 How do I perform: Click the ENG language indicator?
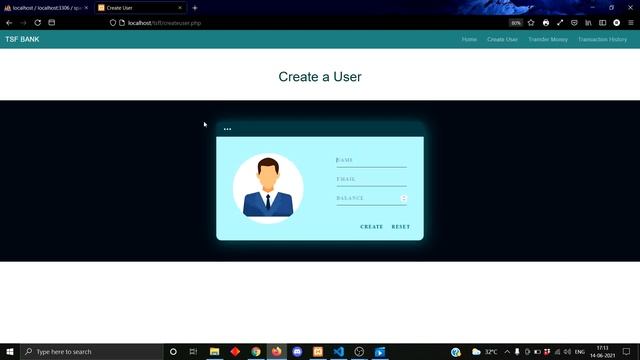(580, 352)
